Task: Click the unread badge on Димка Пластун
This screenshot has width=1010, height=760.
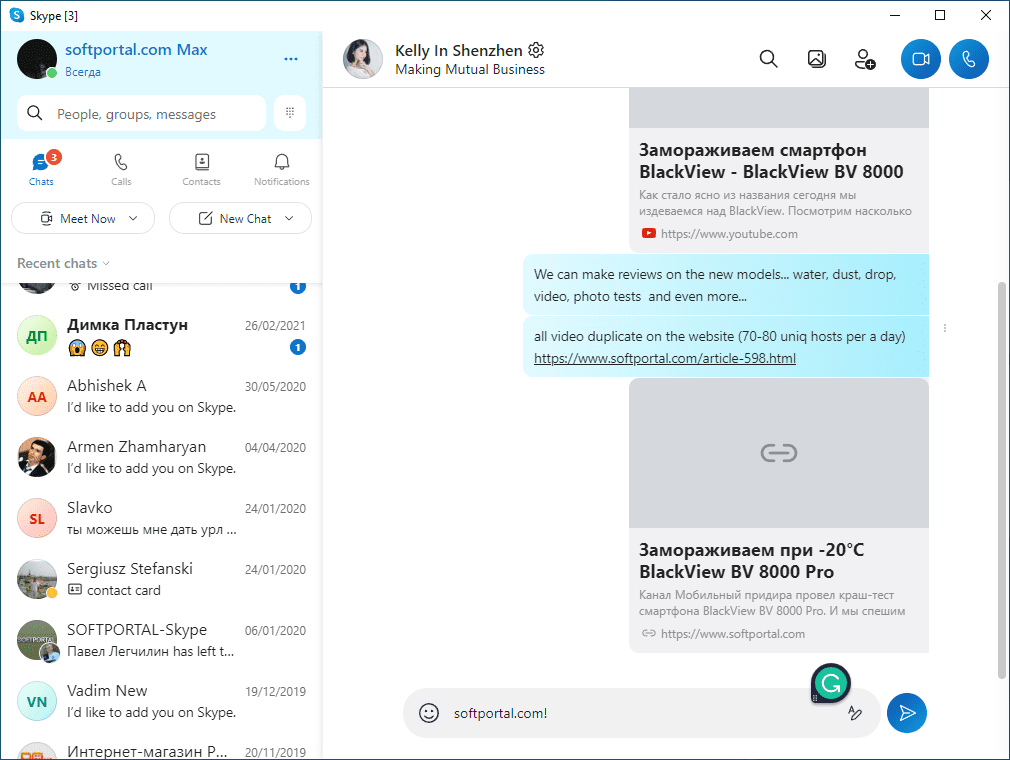Action: point(298,348)
